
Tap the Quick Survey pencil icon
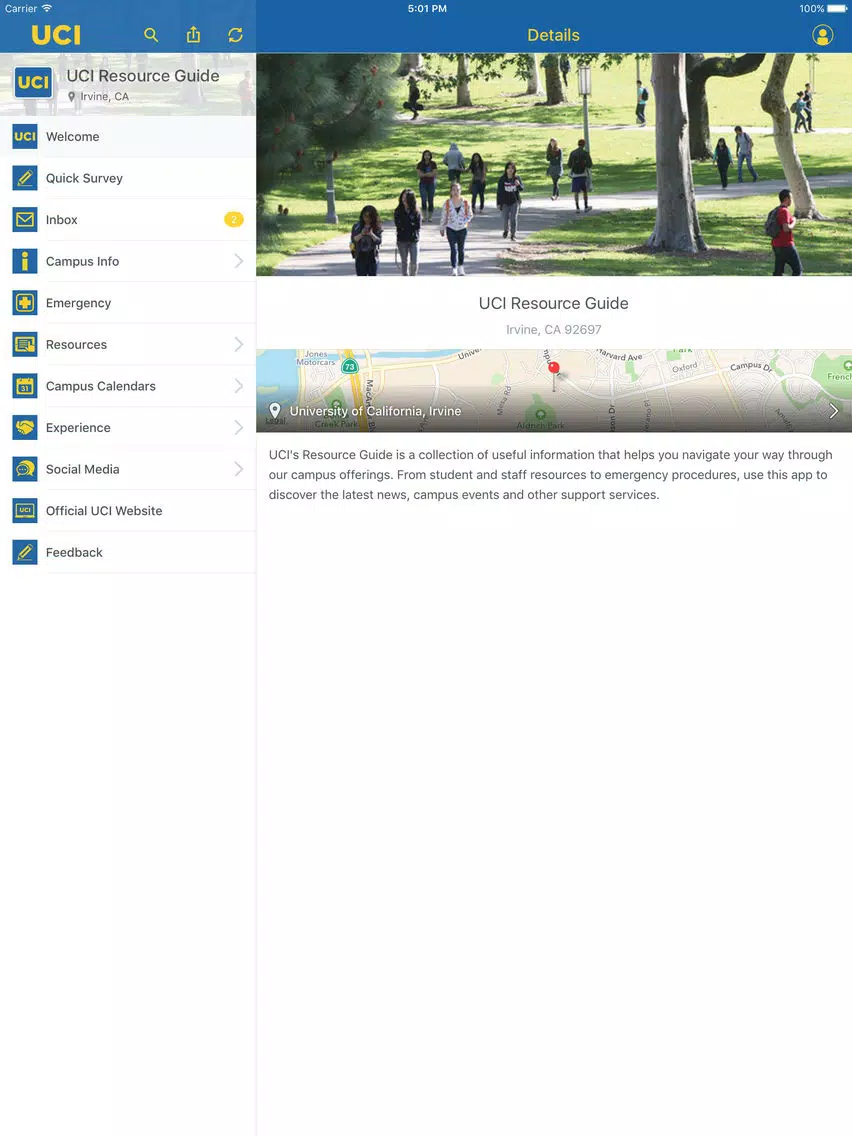coord(25,178)
